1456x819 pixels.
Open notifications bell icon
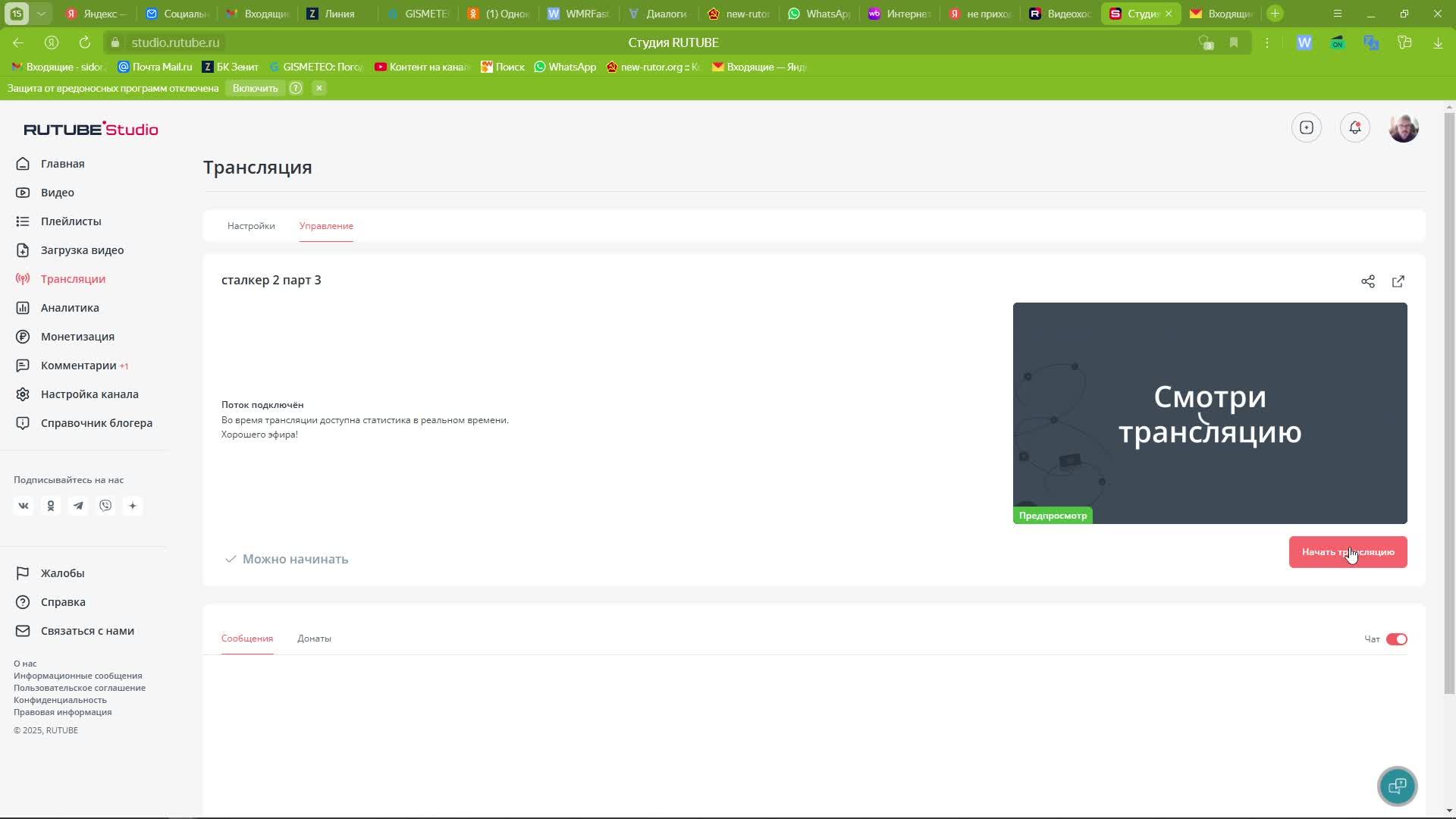pos(1355,127)
